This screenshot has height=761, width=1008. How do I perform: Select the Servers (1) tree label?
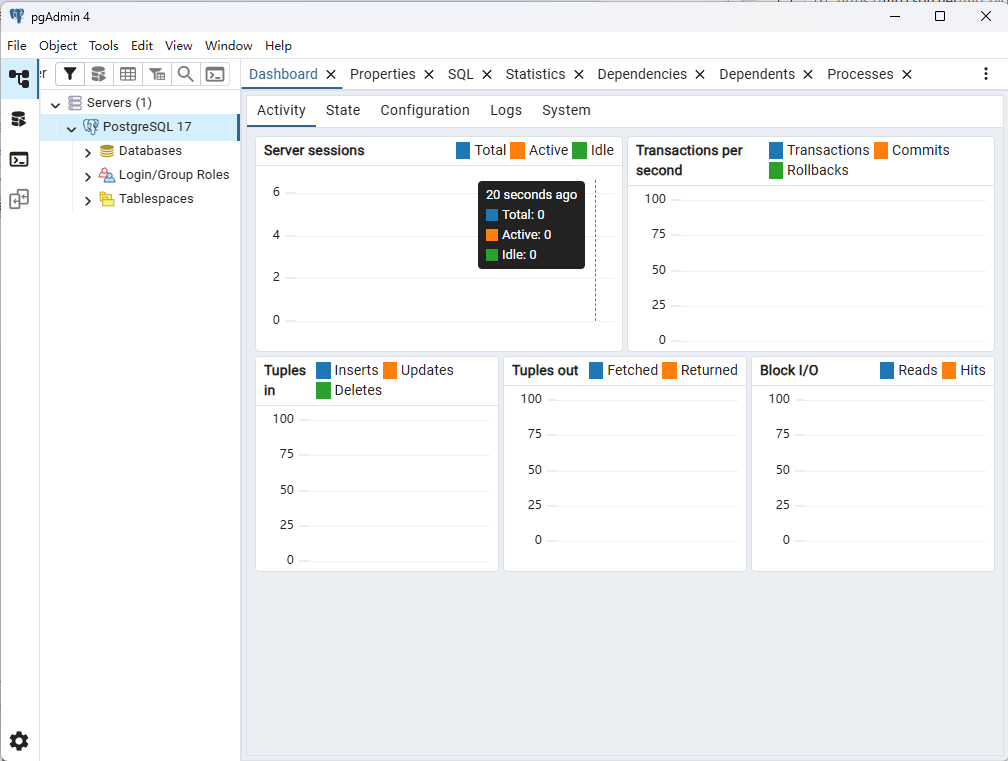[x=119, y=103]
